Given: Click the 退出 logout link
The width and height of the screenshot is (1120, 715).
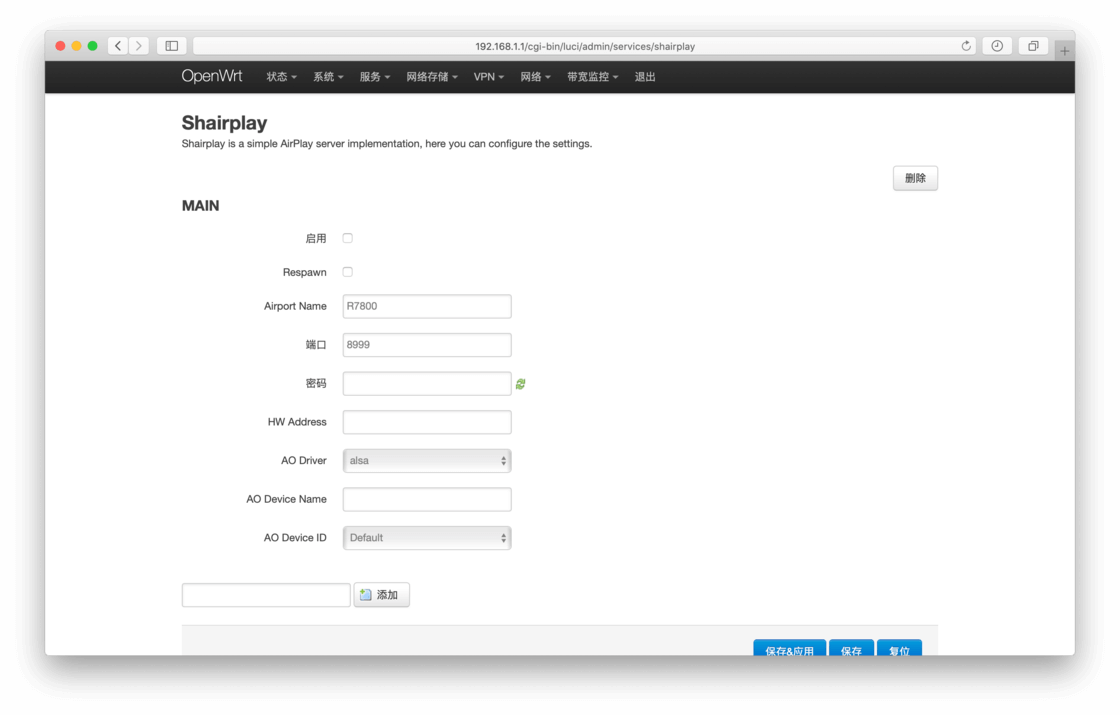Looking at the screenshot, I should click(x=645, y=77).
